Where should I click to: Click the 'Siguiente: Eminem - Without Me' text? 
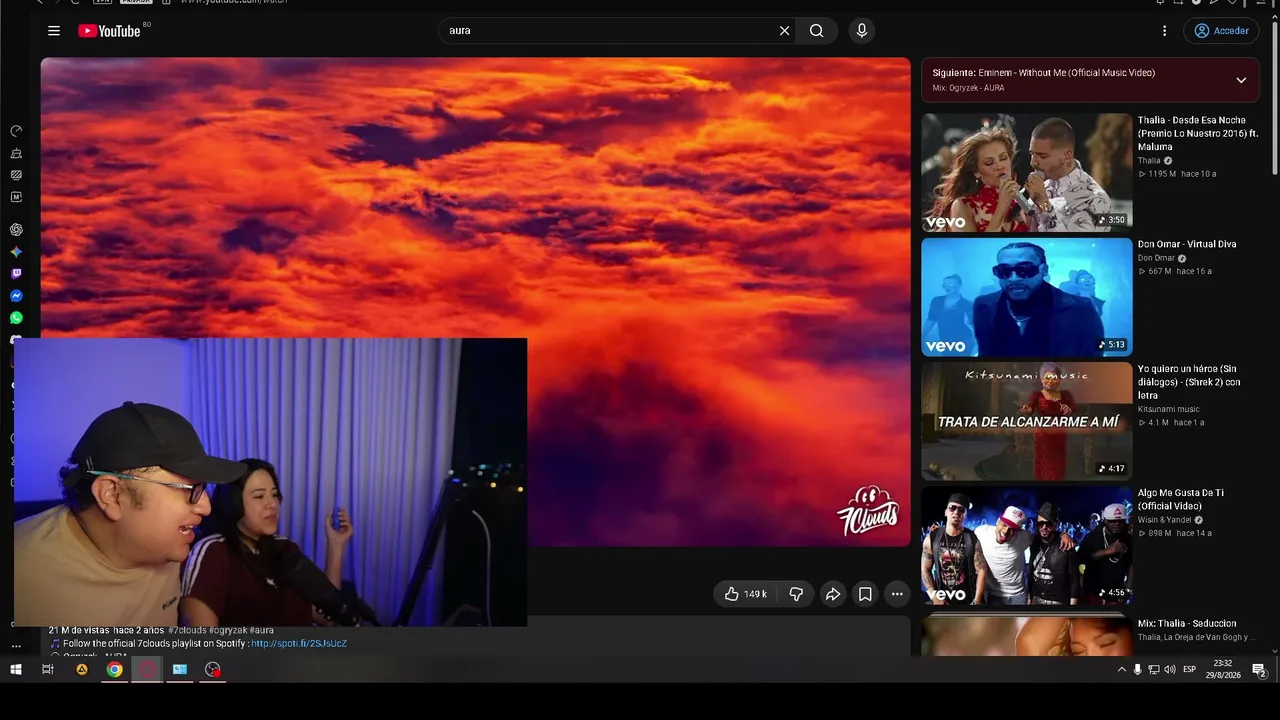click(x=1044, y=73)
